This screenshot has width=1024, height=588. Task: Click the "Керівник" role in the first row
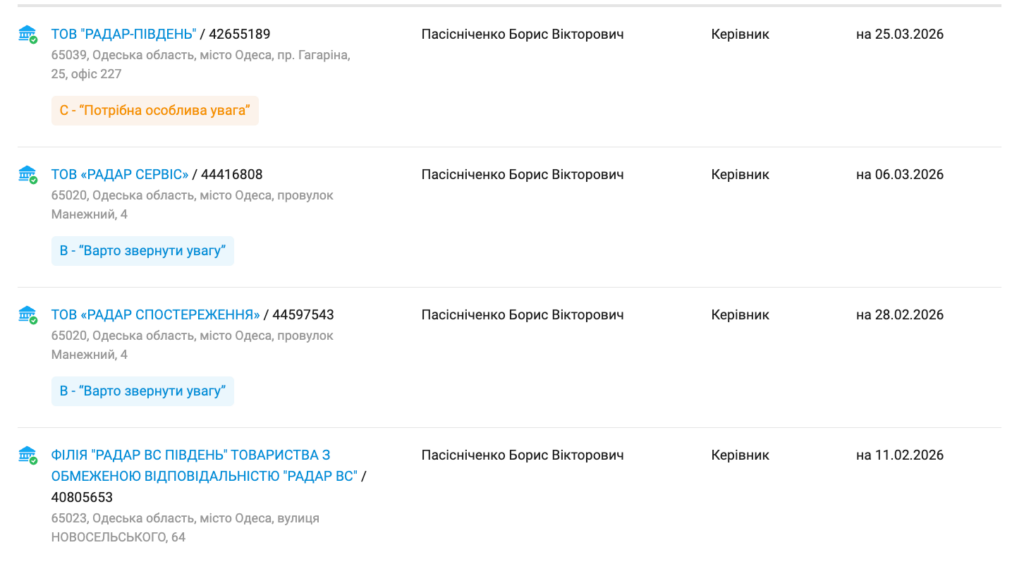[740, 34]
